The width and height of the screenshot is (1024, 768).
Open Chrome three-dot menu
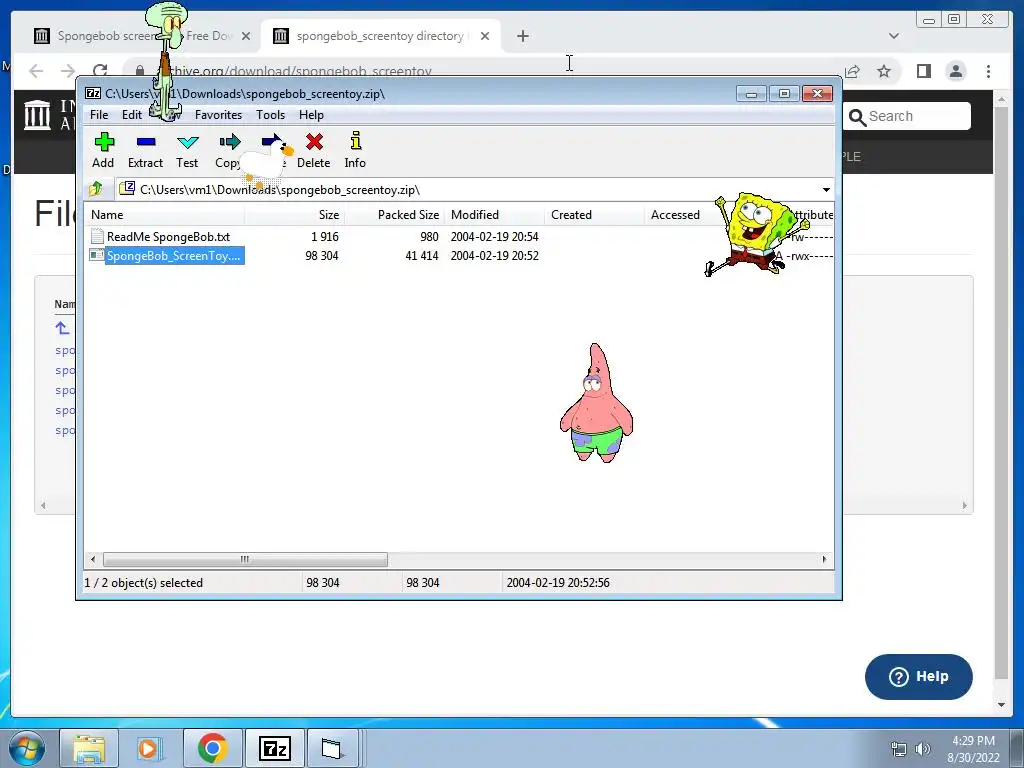(x=989, y=71)
